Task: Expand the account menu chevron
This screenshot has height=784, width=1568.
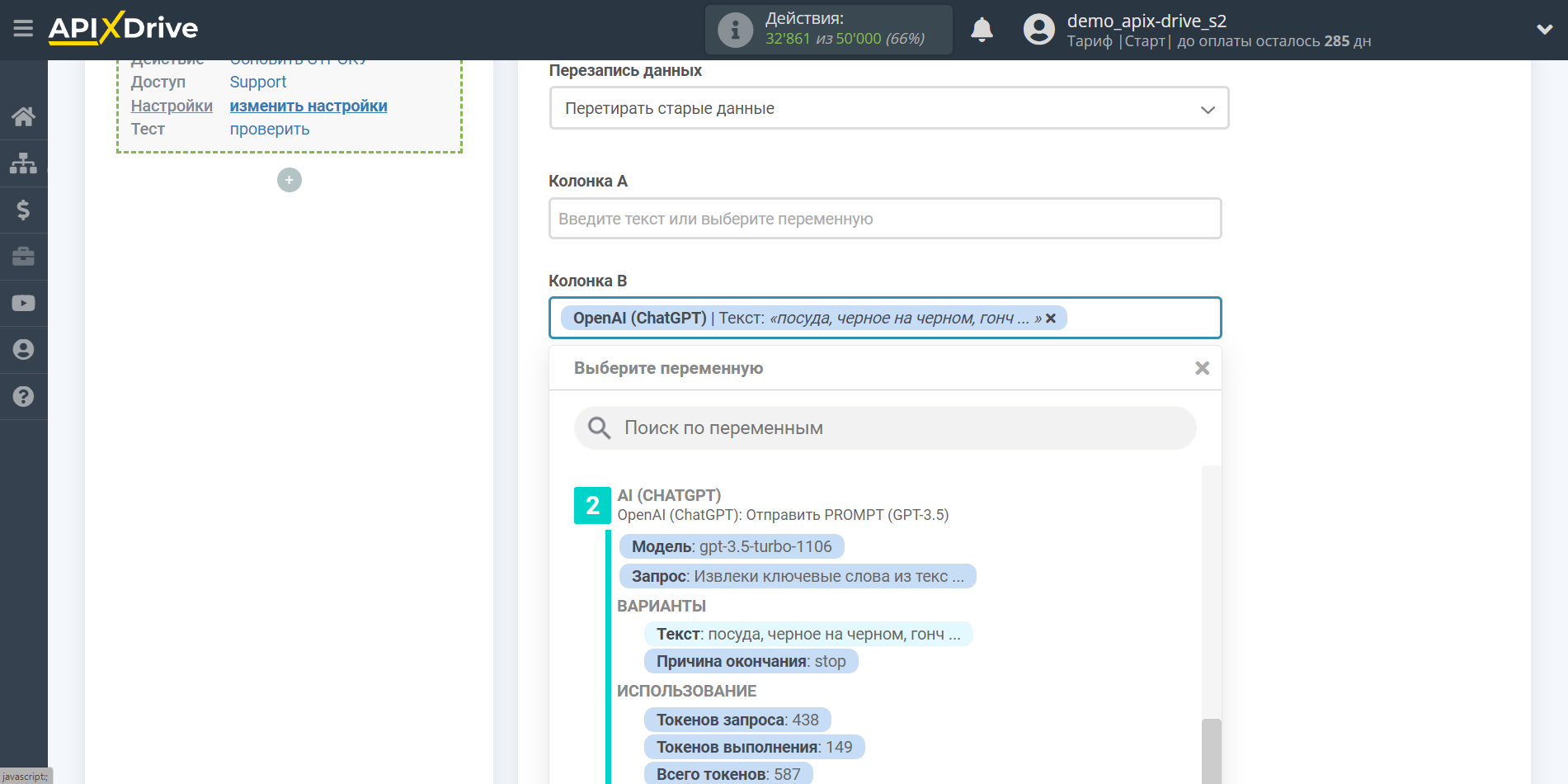Action: tap(1544, 30)
